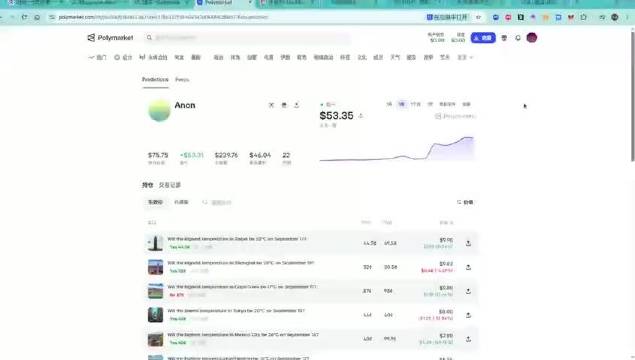635x360 pixels.
Task: Click the Tokyo market thumbnail
Action: (155, 315)
